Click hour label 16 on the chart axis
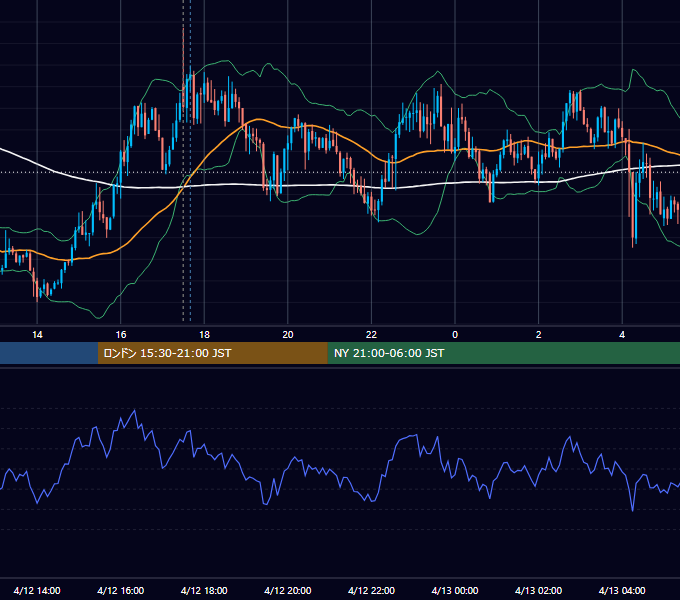 [x=121, y=335]
